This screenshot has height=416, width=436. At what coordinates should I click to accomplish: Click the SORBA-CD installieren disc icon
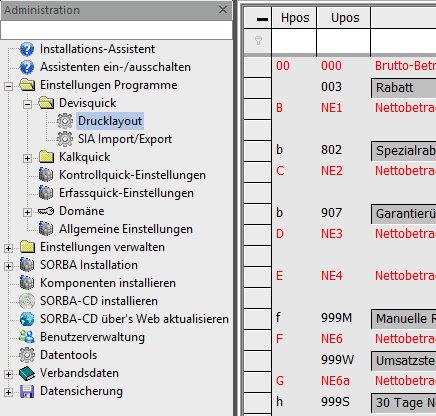point(27,301)
